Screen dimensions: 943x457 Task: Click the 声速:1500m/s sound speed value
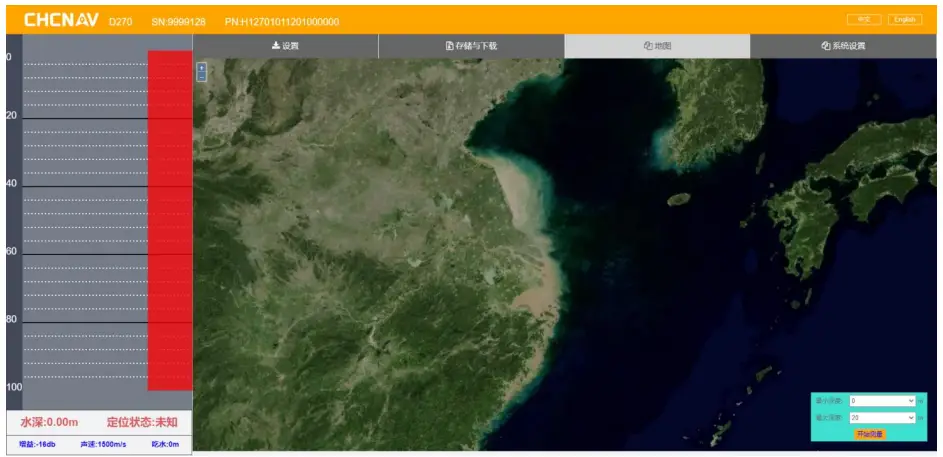[103, 445]
